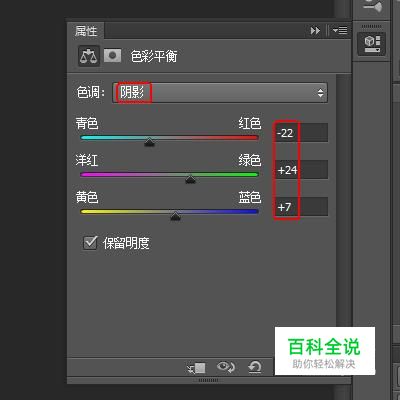
Task: Click the brush presets icon at top right
Action: [x=372, y=7]
